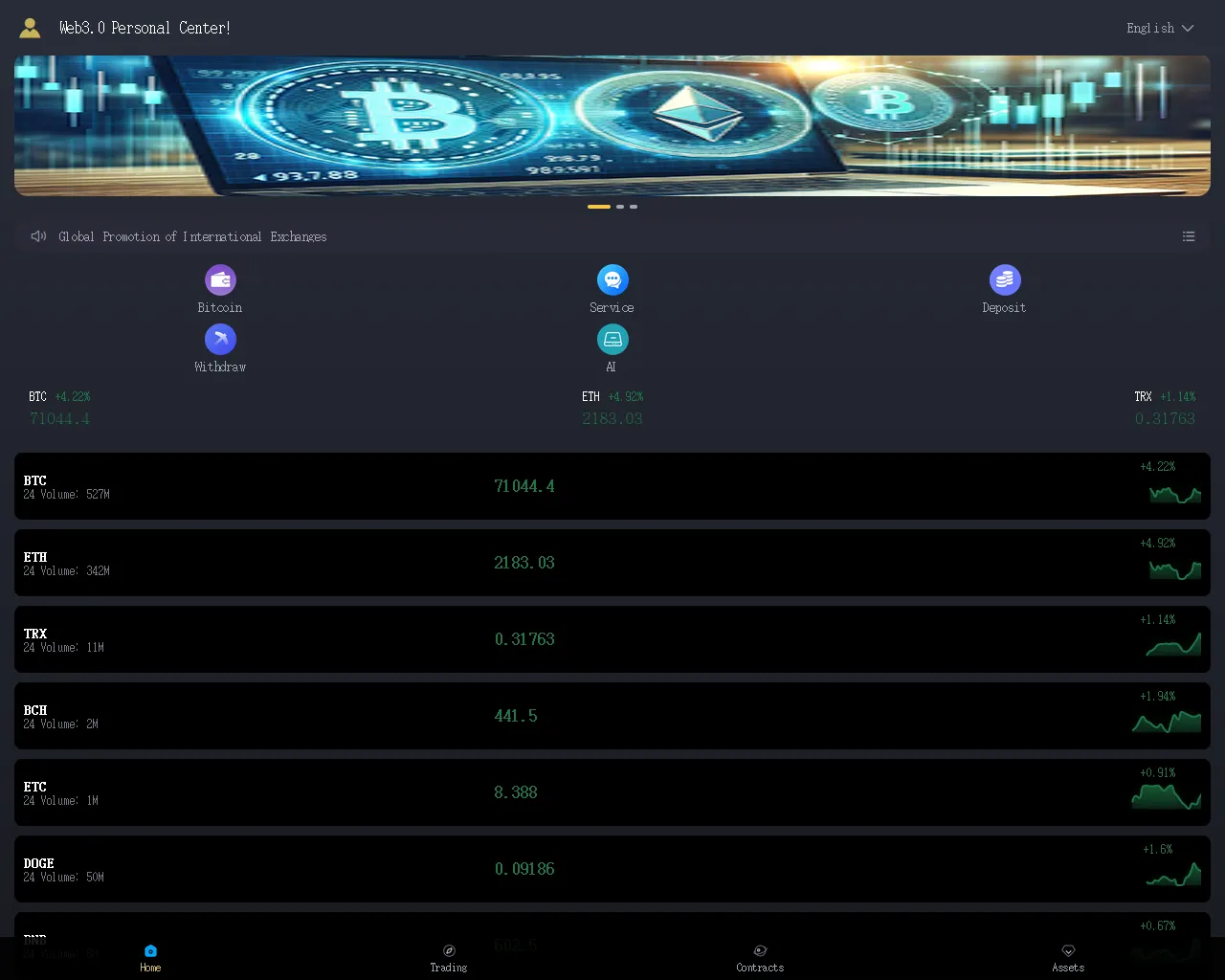Click the BCH price 441.5
Screen dimensions: 1225x980
pos(516,716)
